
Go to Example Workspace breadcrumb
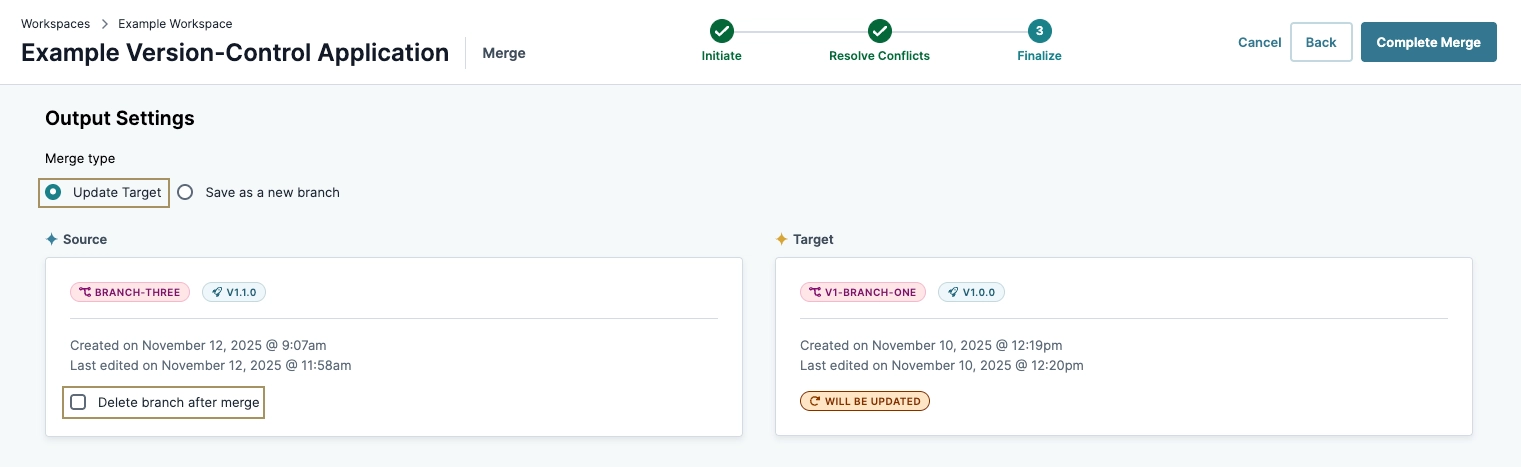[175, 23]
